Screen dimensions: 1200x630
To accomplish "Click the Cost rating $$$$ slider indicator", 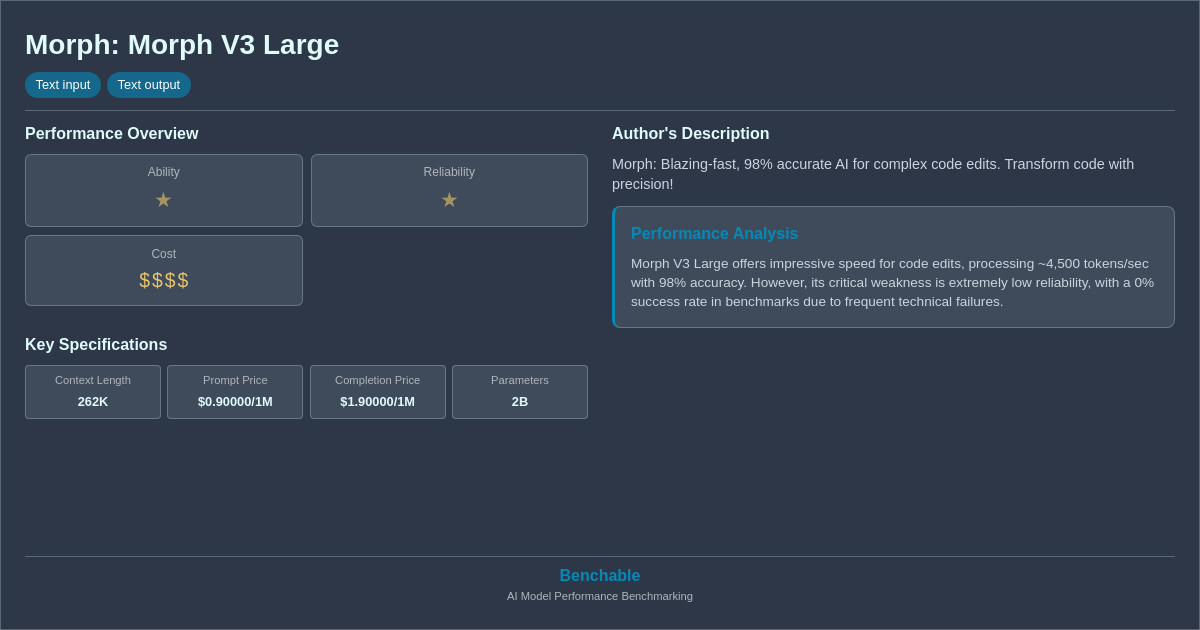I will click(163, 280).
